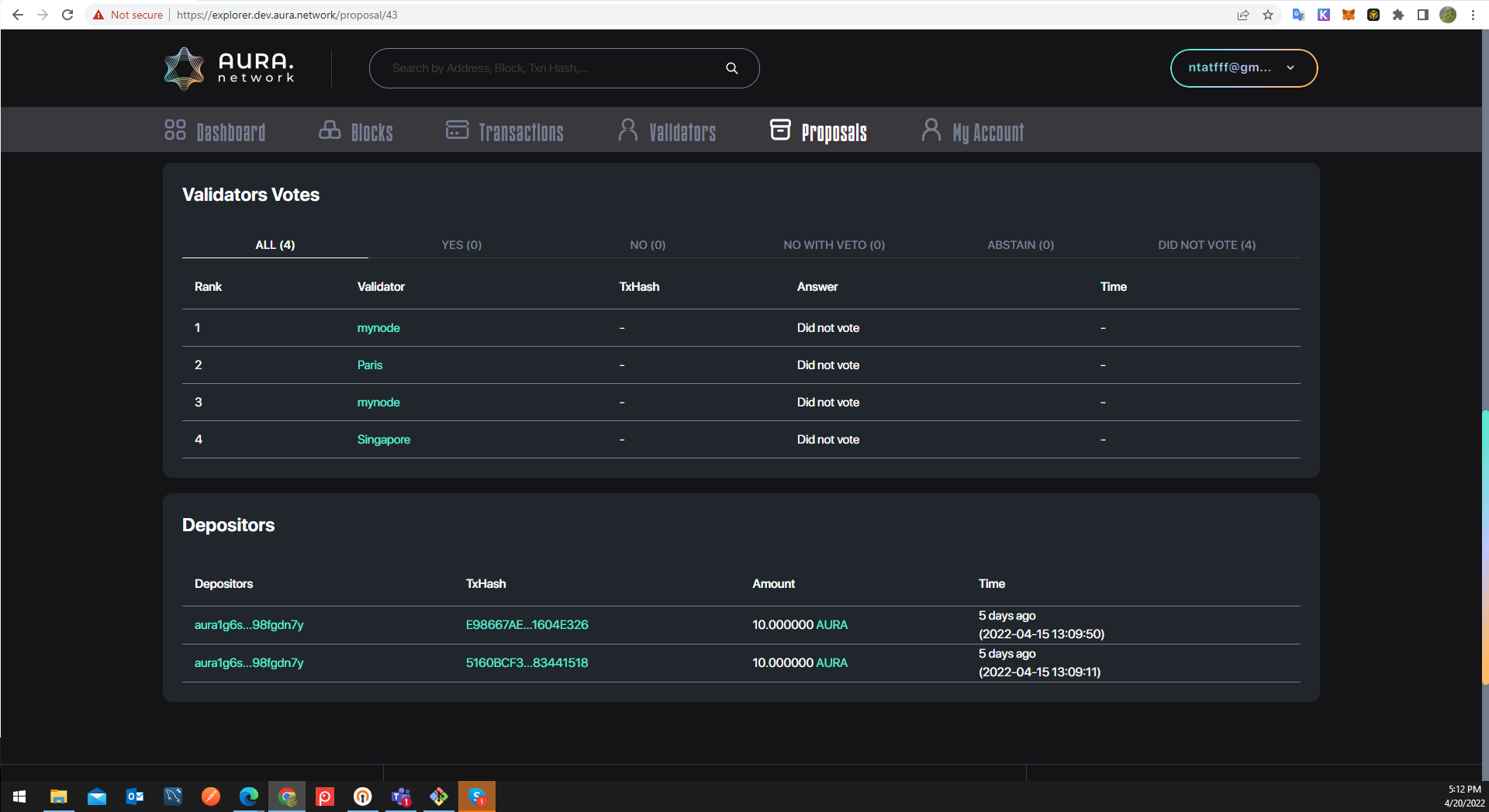View the DID NOT VOTE (4) tab
The height and width of the screenshot is (812, 1489).
click(1207, 245)
